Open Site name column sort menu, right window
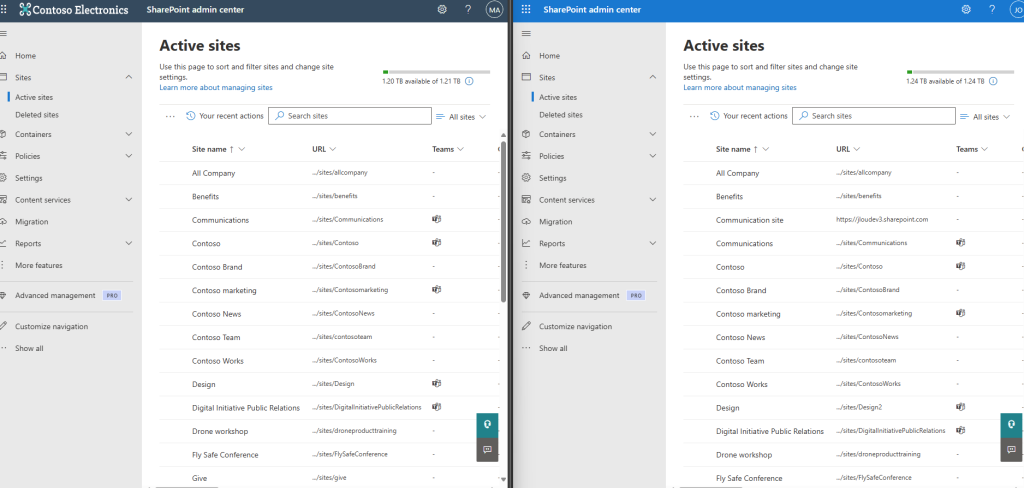 click(765, 149)
